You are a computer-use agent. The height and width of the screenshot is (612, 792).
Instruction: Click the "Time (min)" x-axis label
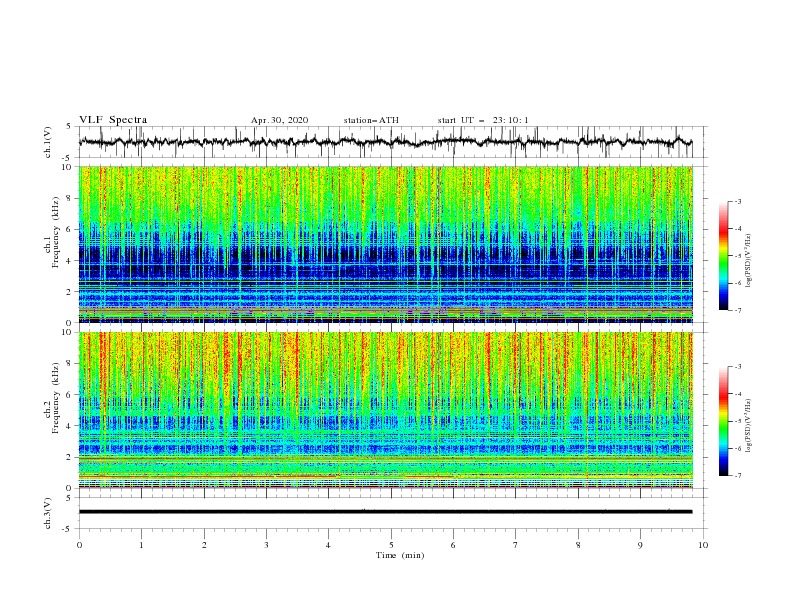(400, 555)
